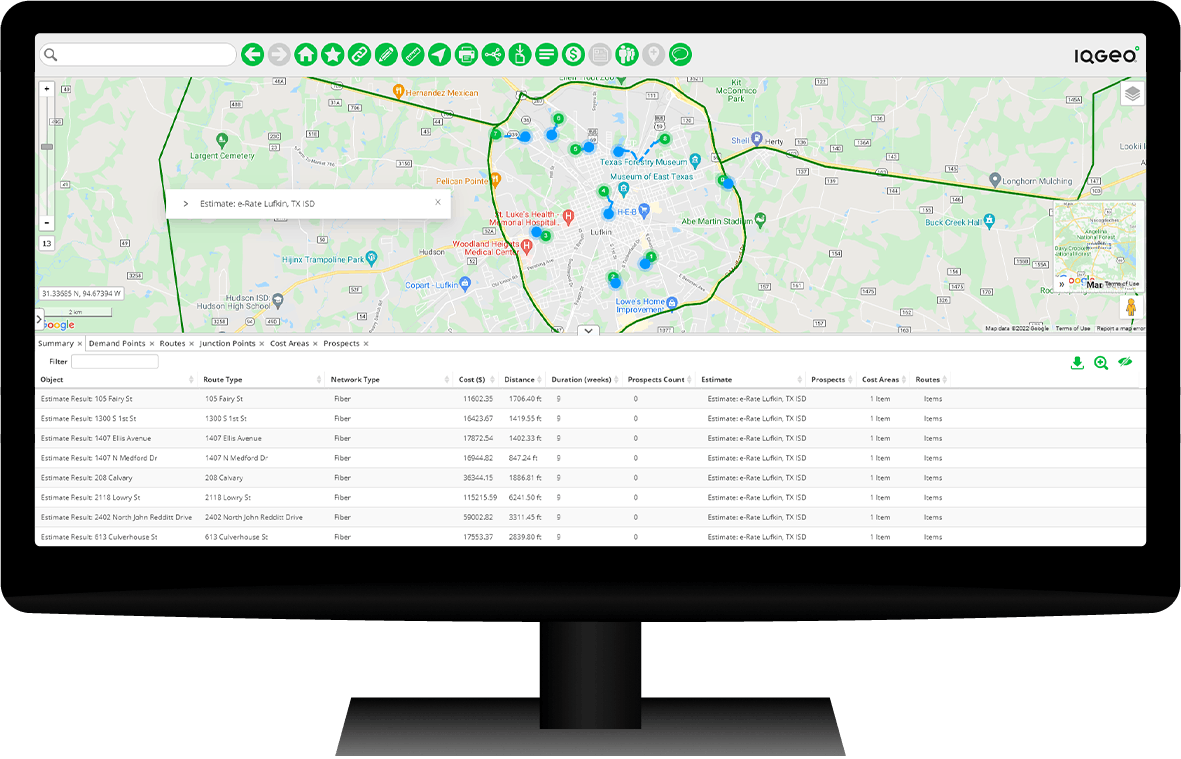Click the map zoom slider handle
Image resolution: width=1181 pixels, height=759 pixels.
tap(47, 147)
